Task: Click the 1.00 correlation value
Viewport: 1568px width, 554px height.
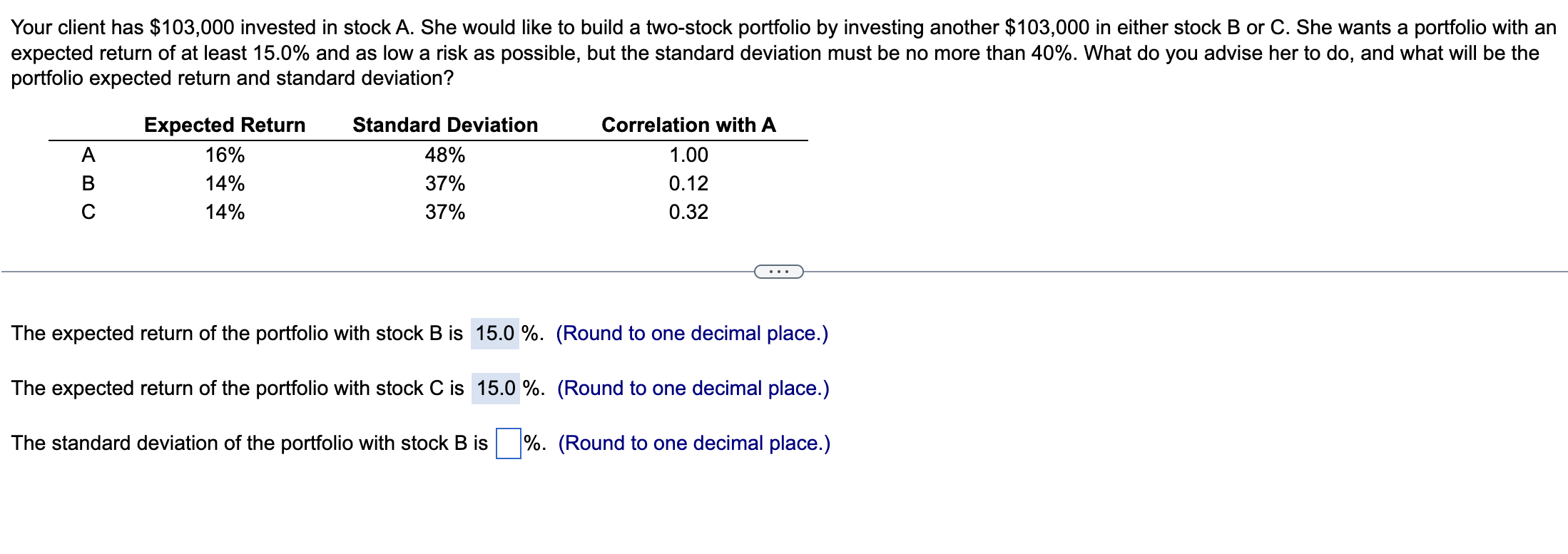Action: (688, 155)
